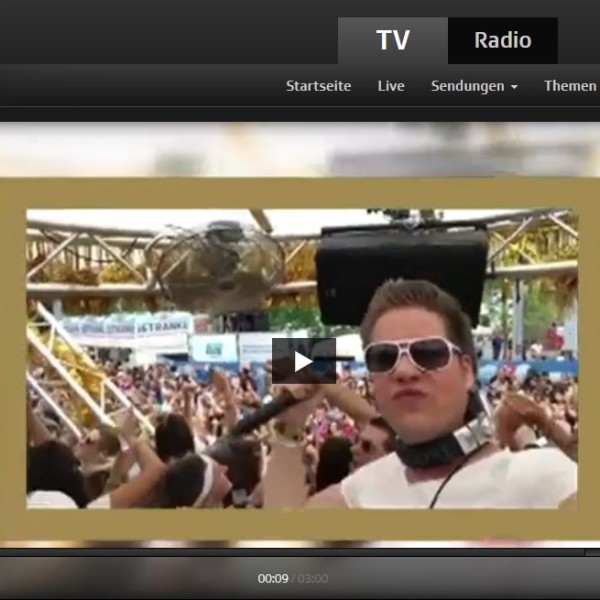Viewport: 600px width, 600px height.
Task: Click the caret arrow beside Sendungen
Action: (514, 87)
